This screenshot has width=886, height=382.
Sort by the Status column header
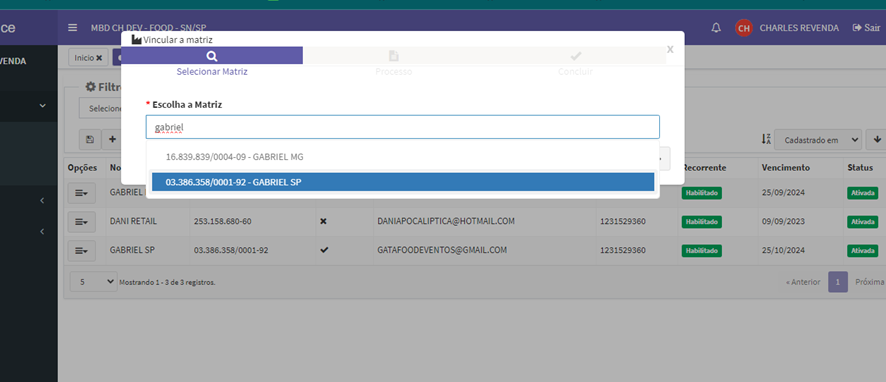(x=860, y=168)
